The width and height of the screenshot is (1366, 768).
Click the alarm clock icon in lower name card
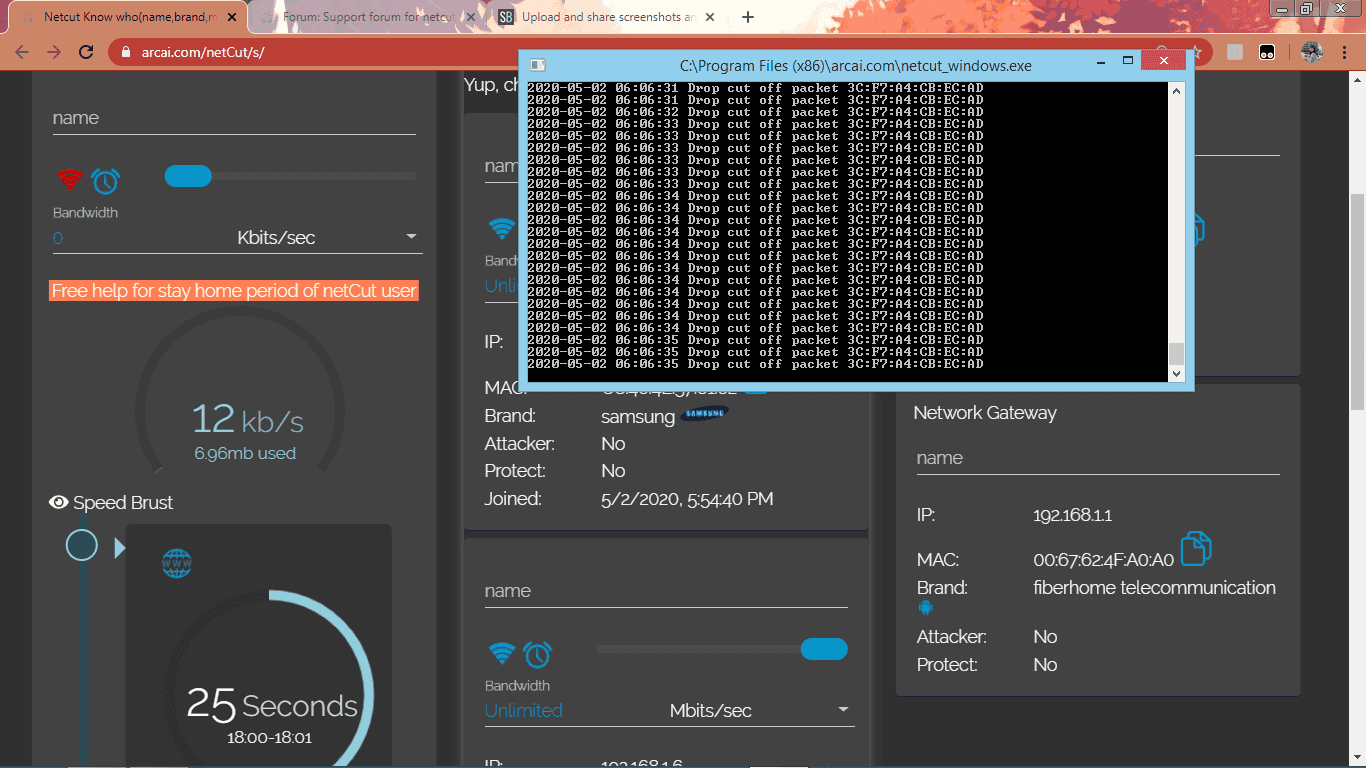point(537,654)
